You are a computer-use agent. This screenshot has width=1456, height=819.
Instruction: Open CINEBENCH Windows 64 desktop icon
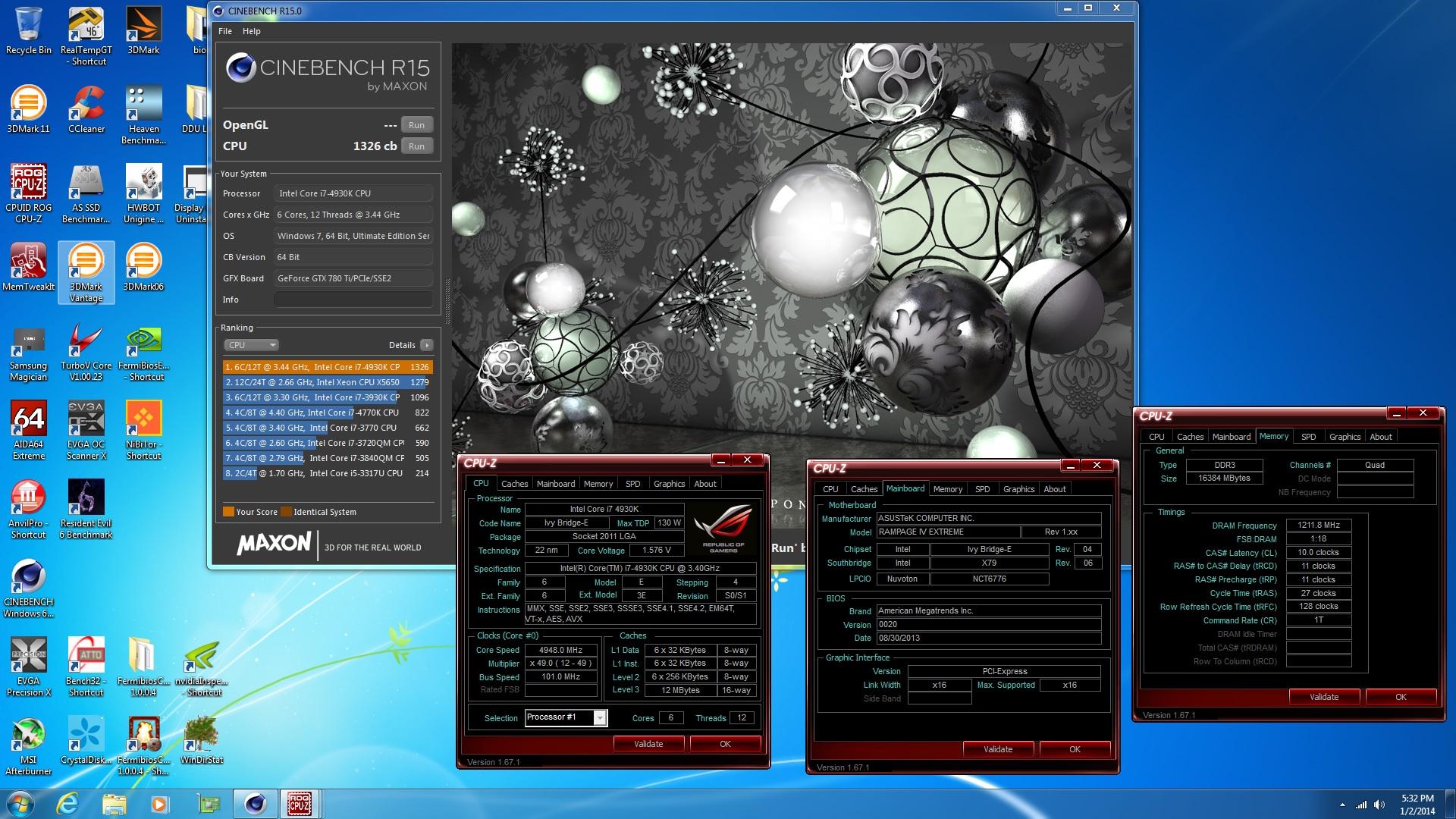pyautogui.click(x=29, y=588)
